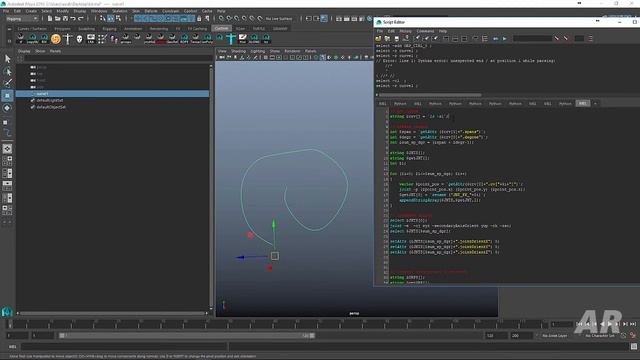640x360 pixels.
Task: Select the Lasso Select tool
Action: point(7,72)
